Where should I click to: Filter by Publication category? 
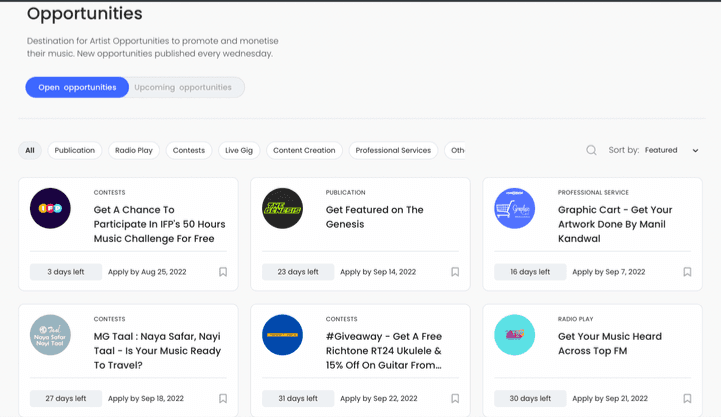click(x=75, y=151)
